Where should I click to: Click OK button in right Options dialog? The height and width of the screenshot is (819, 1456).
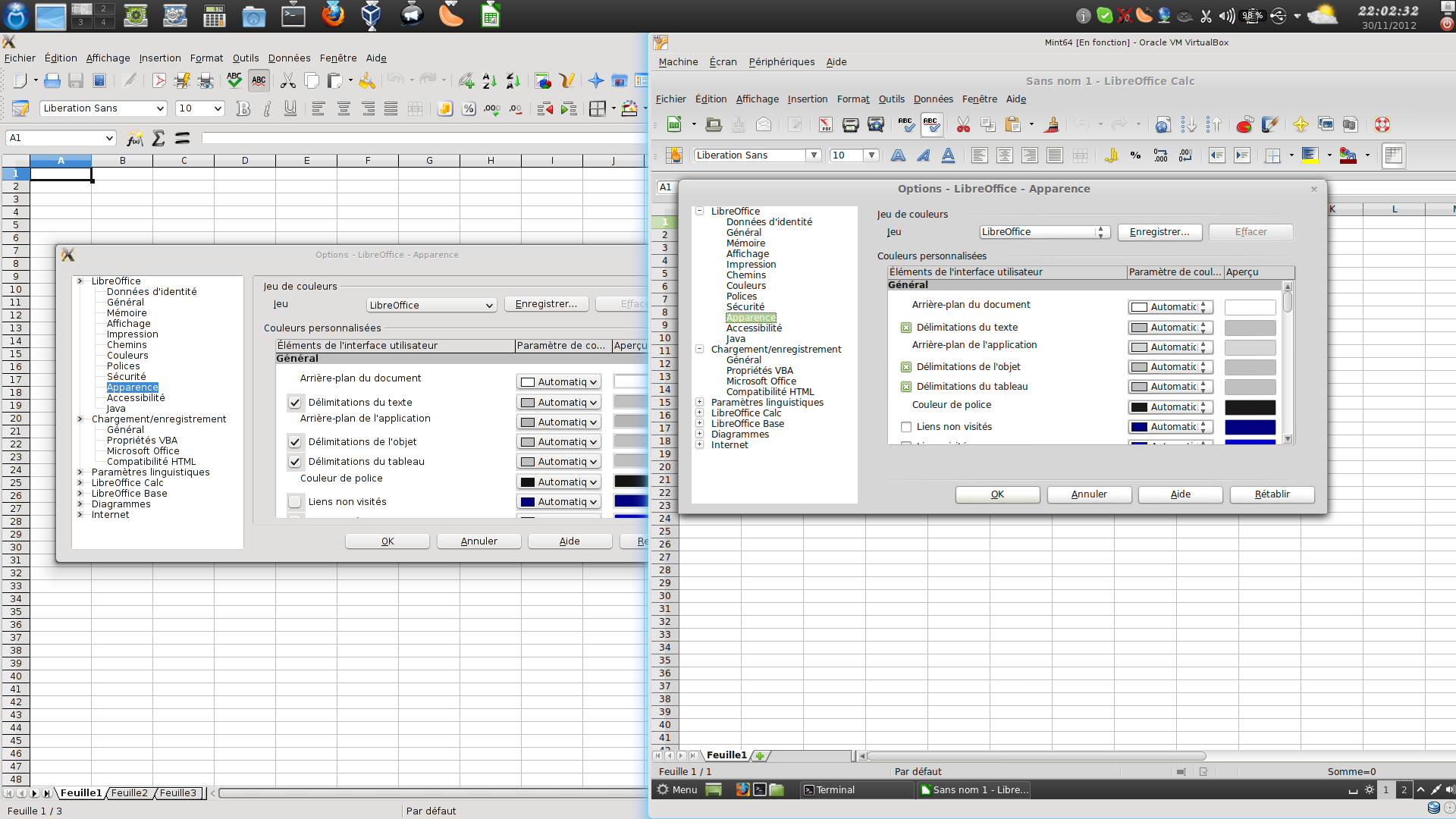(x=997, y=494)
